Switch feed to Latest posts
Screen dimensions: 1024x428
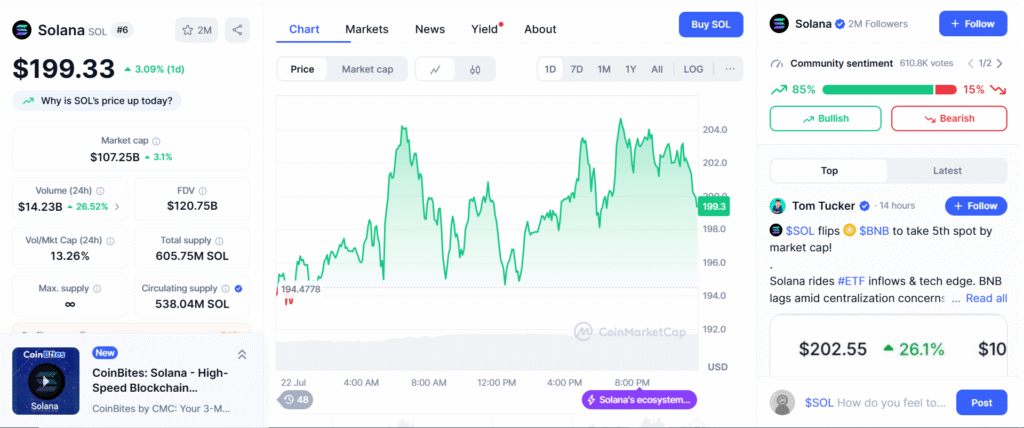click(x=947, y=171)
